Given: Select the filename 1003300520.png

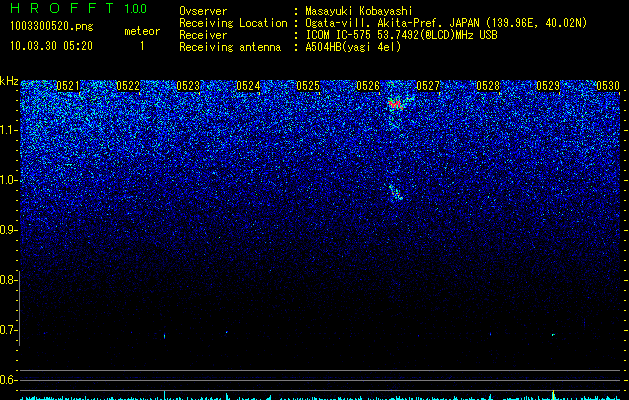Looking at the screenshot, I should 52,27.
